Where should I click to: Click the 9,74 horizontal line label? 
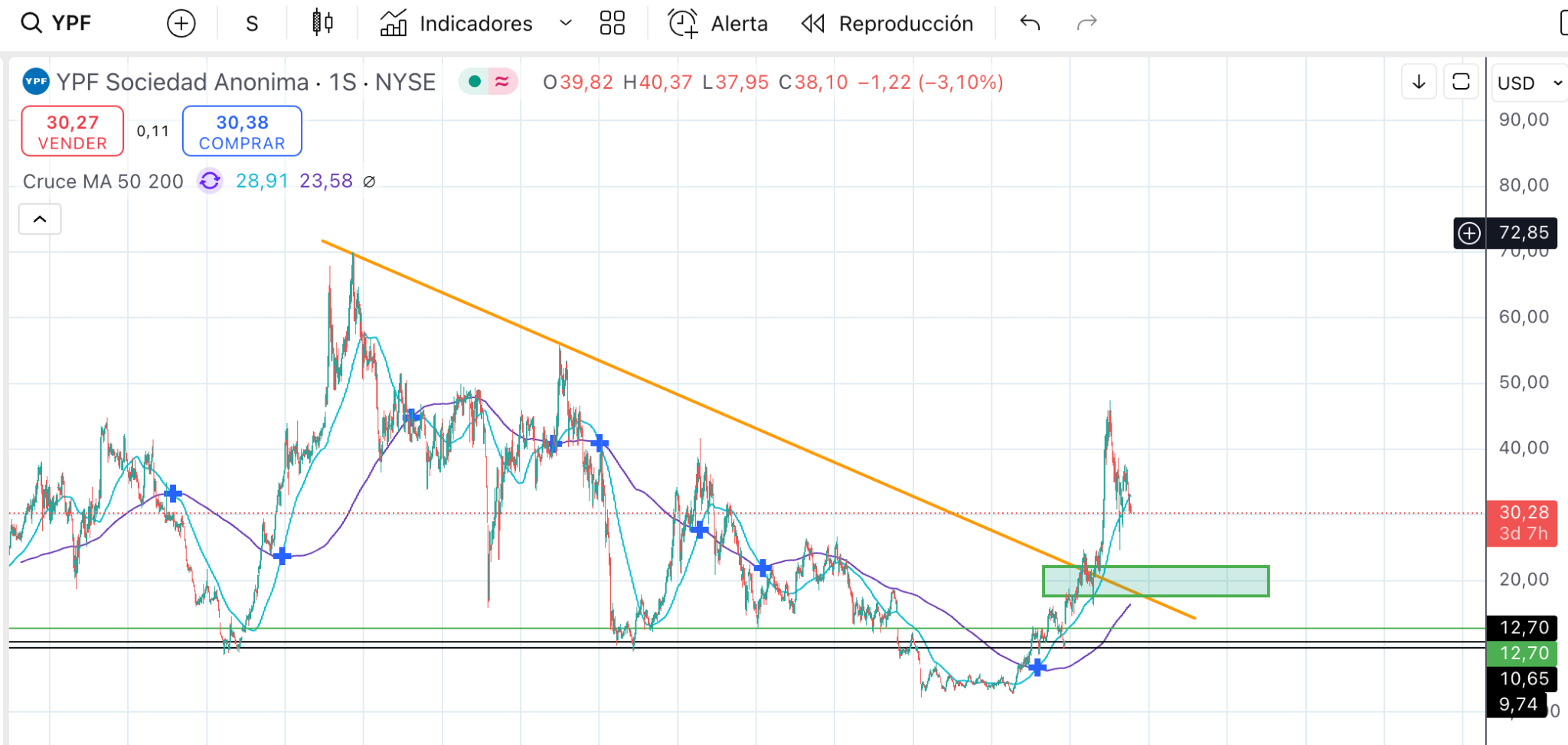click(1517, 704)
